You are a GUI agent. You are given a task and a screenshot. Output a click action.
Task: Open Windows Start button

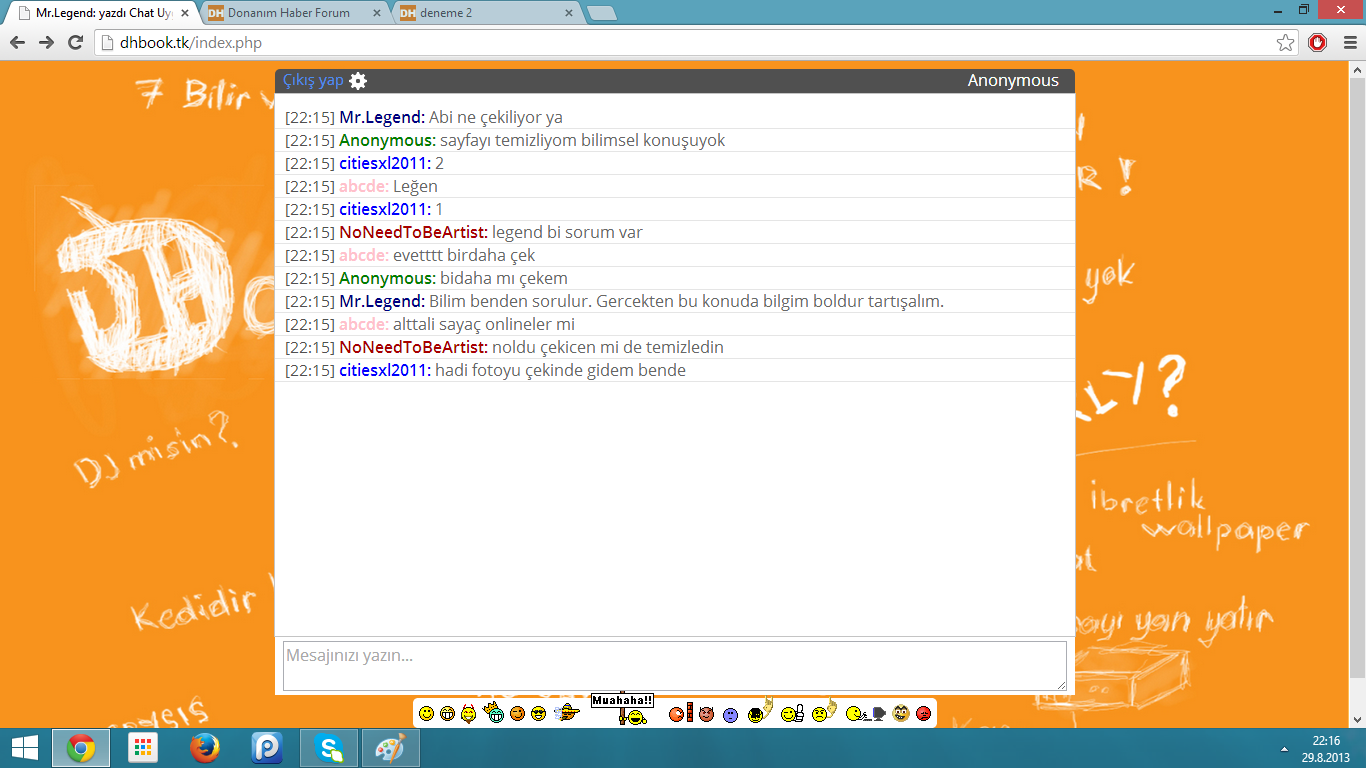[24, 748]
